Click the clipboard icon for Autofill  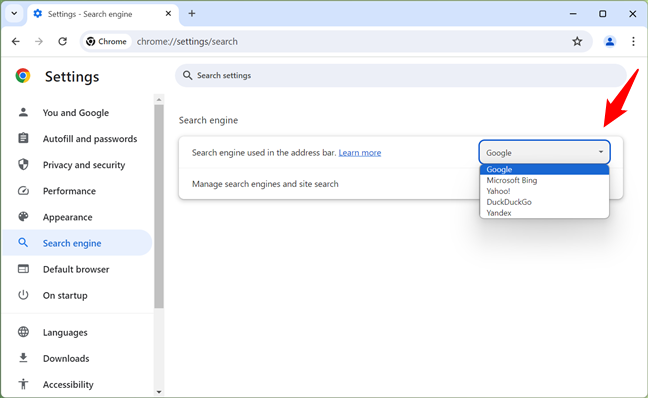(x=23, y=138)
